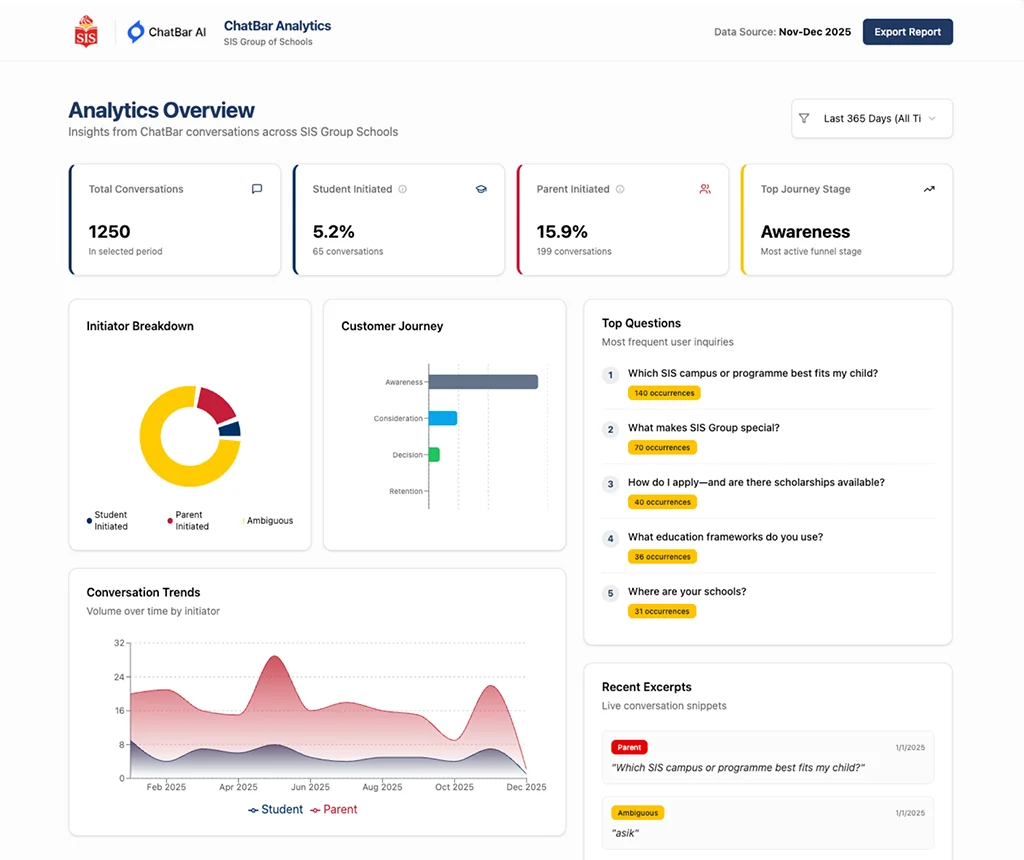The height and width of the screenshot is (860, 1024).
Task: Click the Parent Initiated people icon
Action: tap(705, 189)
